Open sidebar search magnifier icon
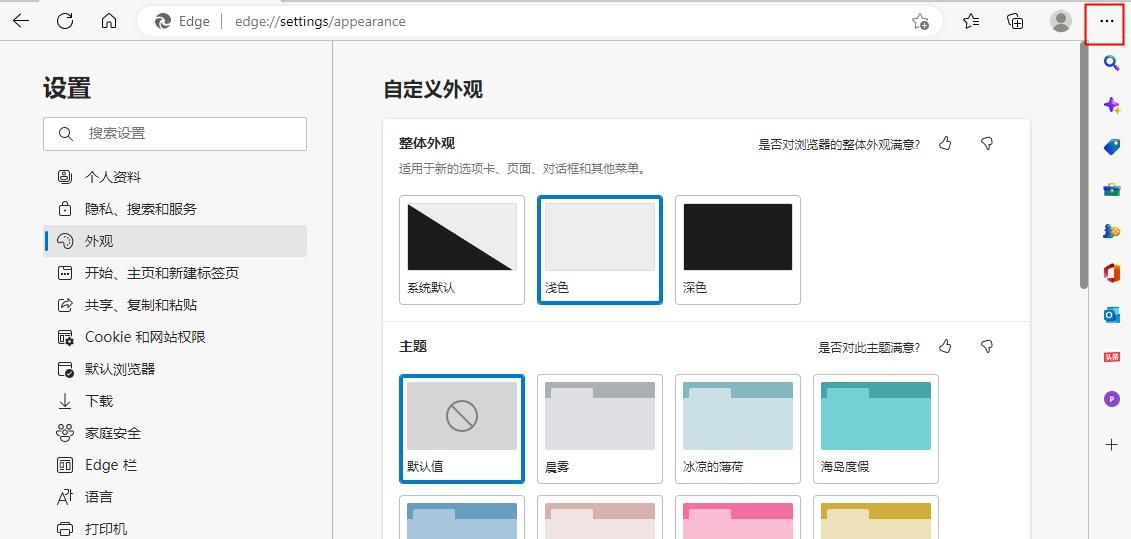1131x539 pixels. point(1111,63)
